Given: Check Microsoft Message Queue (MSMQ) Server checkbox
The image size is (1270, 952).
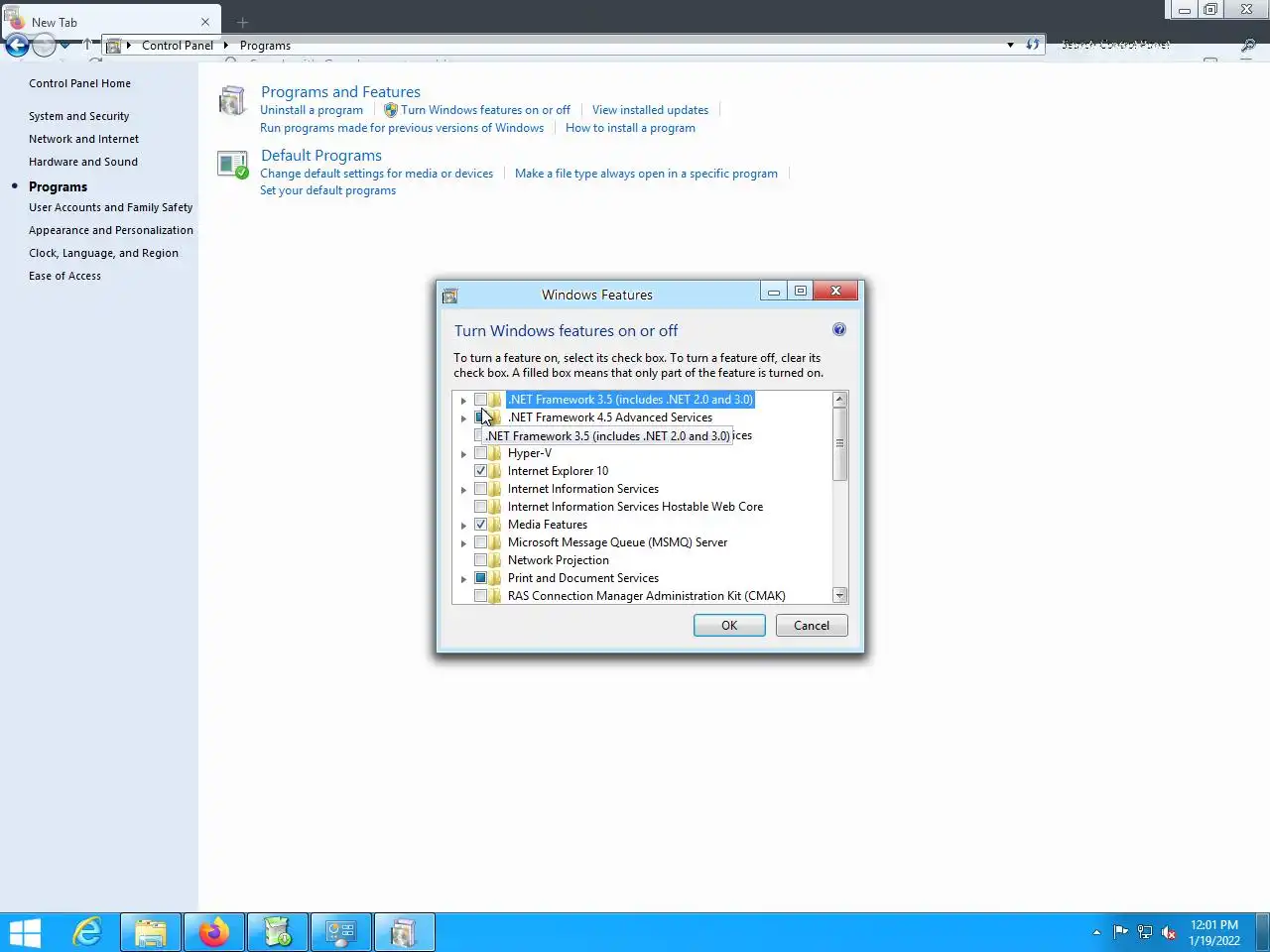Looking at the screenshot, I should pyautogui.click(x=481, y=542).
